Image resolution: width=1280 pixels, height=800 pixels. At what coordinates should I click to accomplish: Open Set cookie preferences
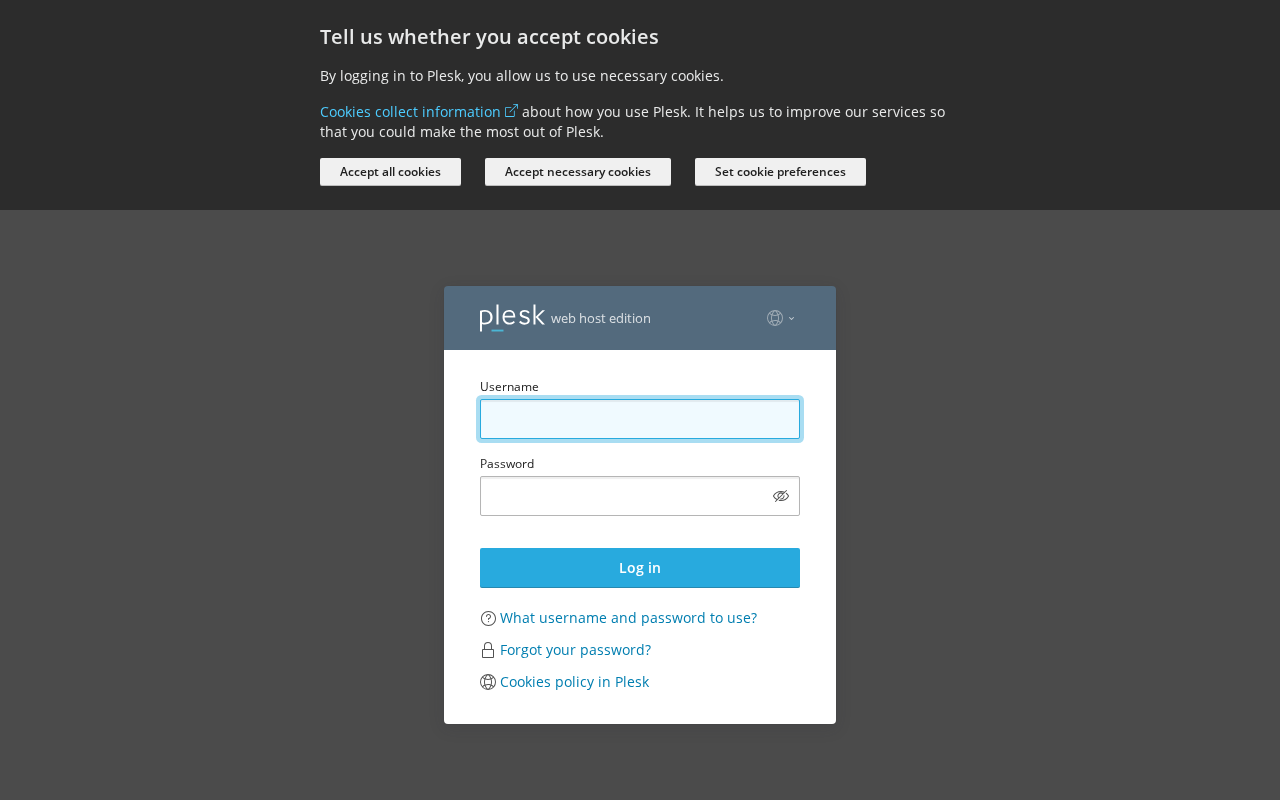tap(780, 172)
